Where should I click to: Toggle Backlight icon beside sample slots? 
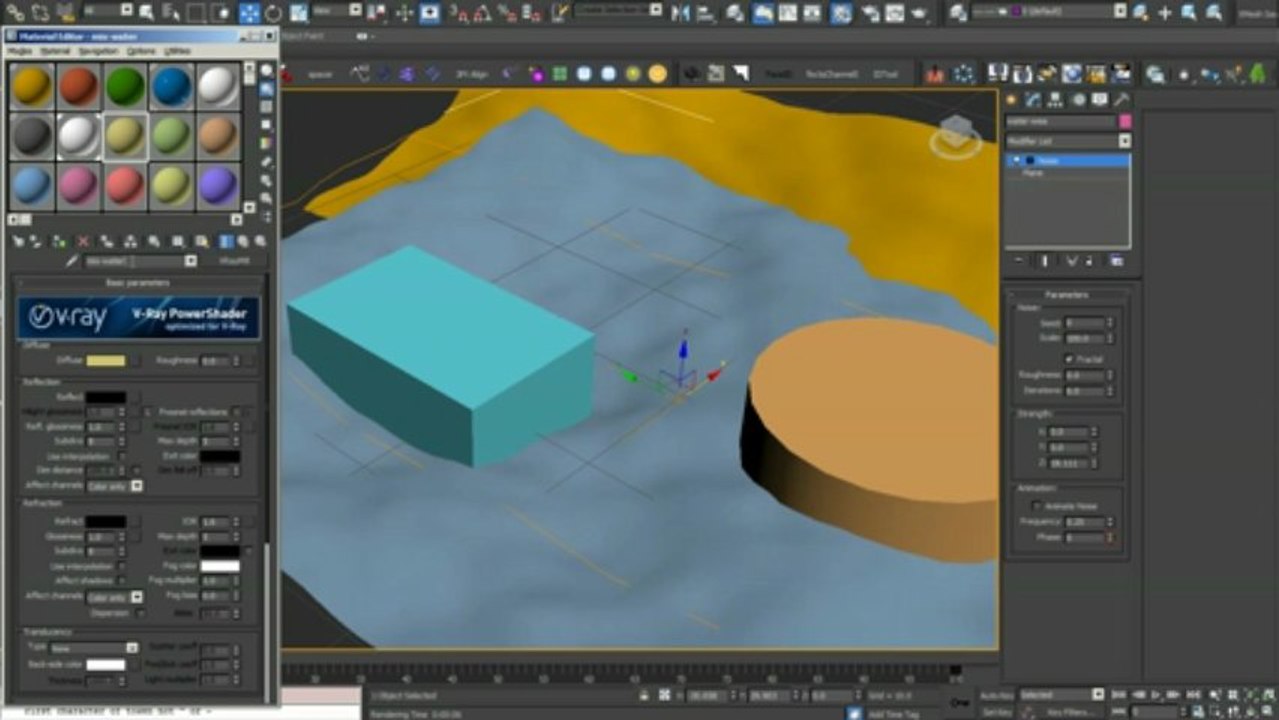pos(267,88)
